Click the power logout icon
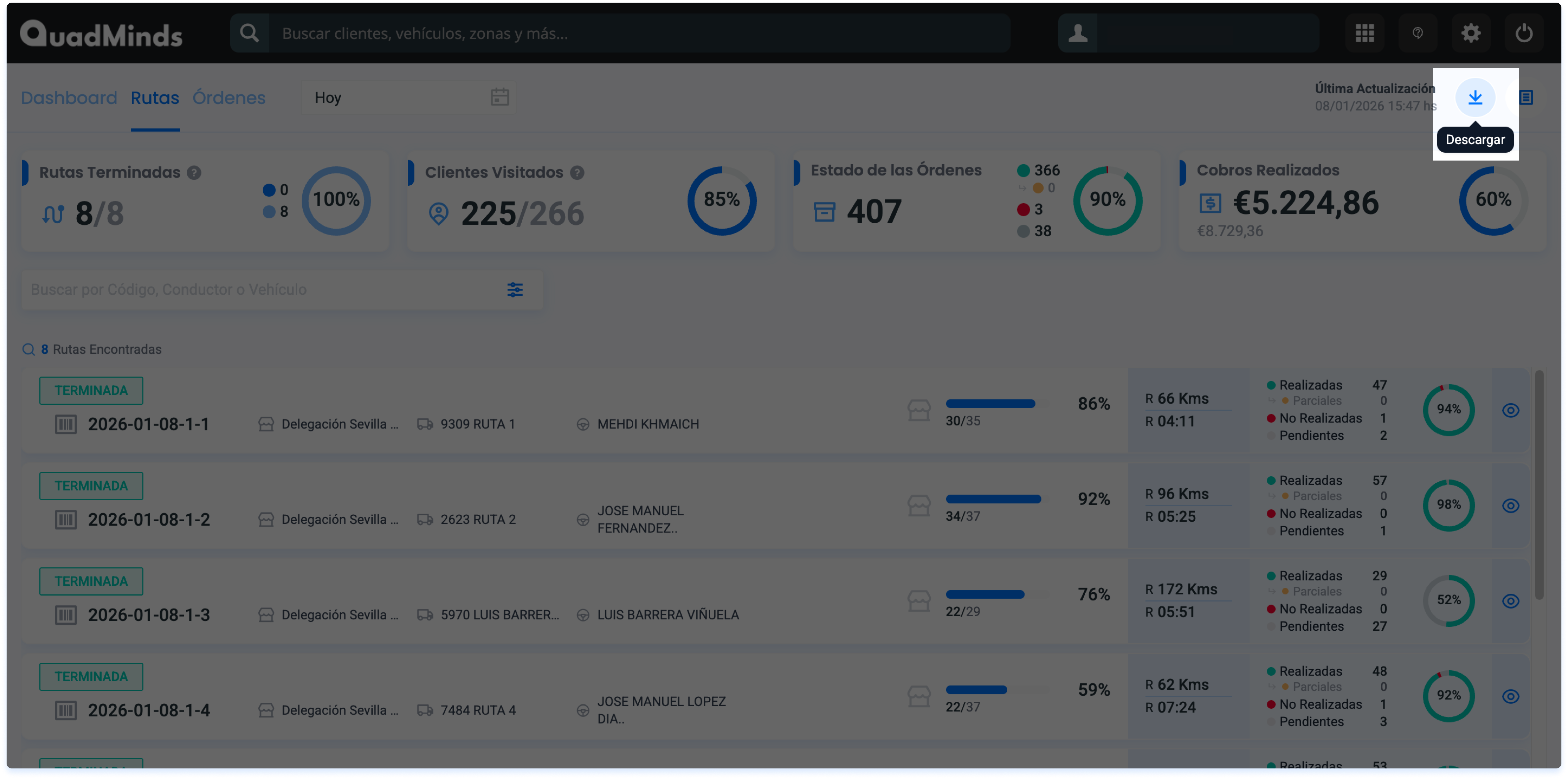The width and height of the screenshot is (1568, 779). click(1524, 33)
